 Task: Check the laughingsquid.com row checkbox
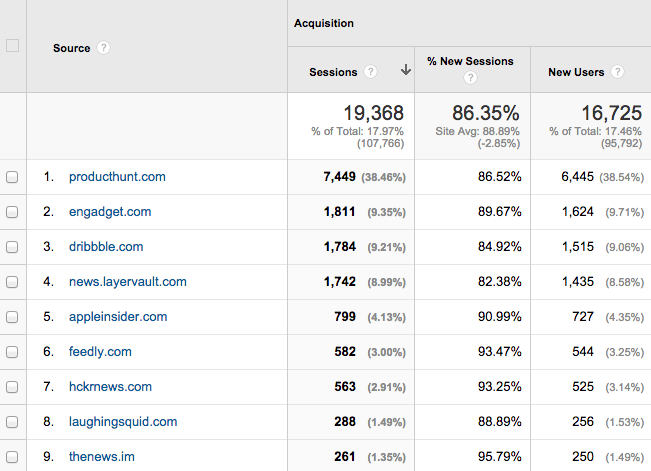[12, 422]
